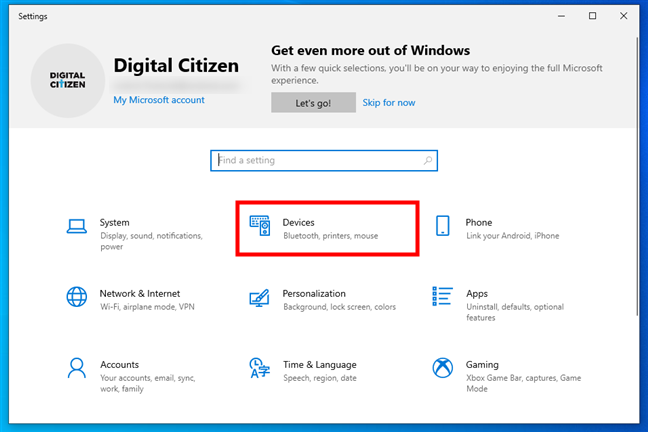Open Apps settings label

pyautogui.click(x=477, y=294)
